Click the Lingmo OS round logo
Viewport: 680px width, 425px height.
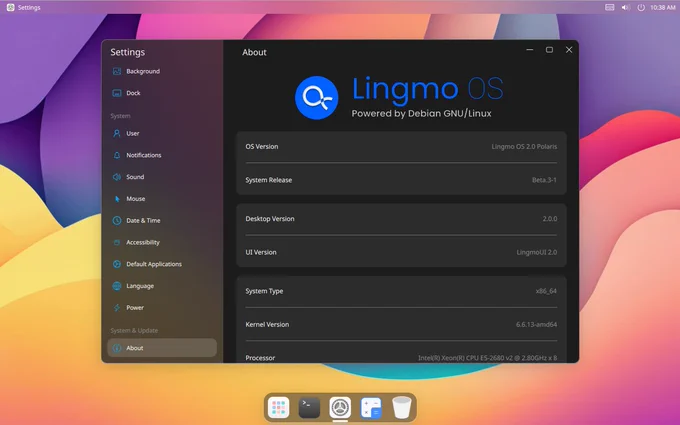pos(317,98)
